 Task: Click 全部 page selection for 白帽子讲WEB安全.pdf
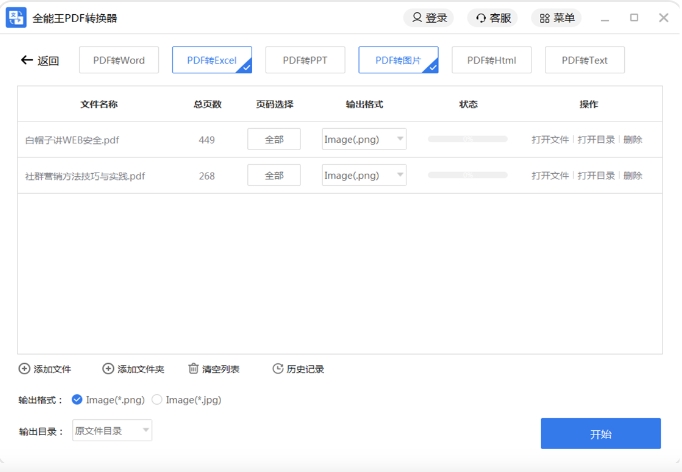pos(274,139)
